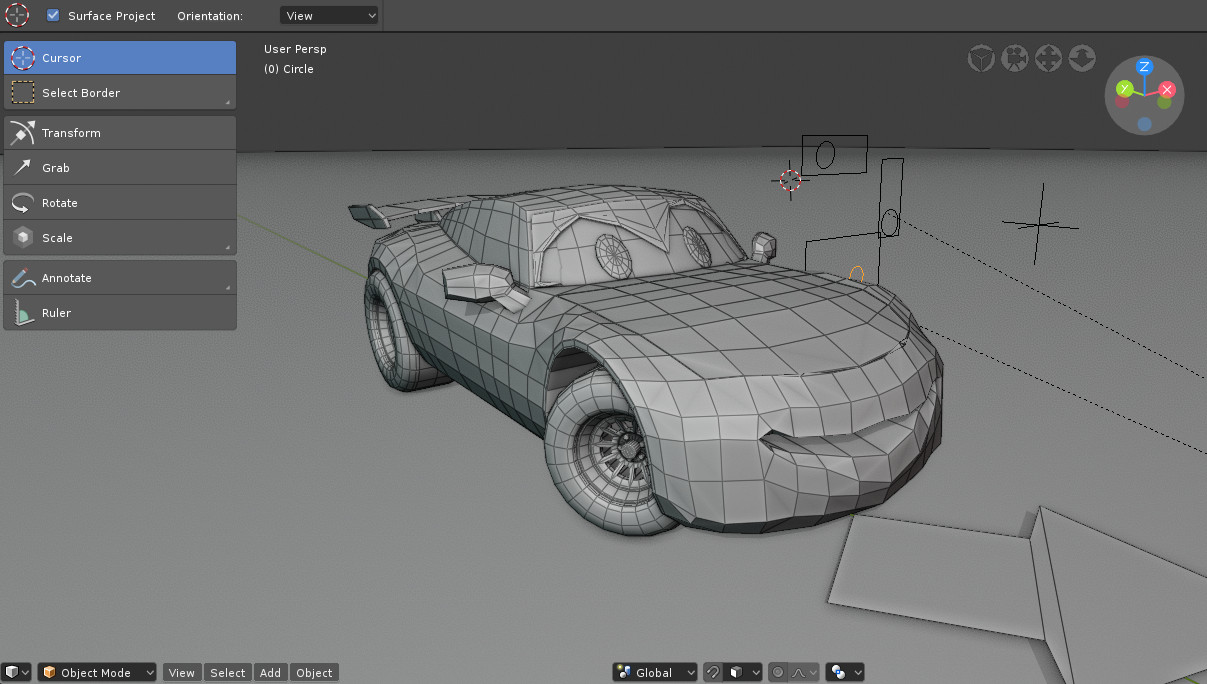
Task: Click the "(0) Circle" object label
Action: (289, 69)
